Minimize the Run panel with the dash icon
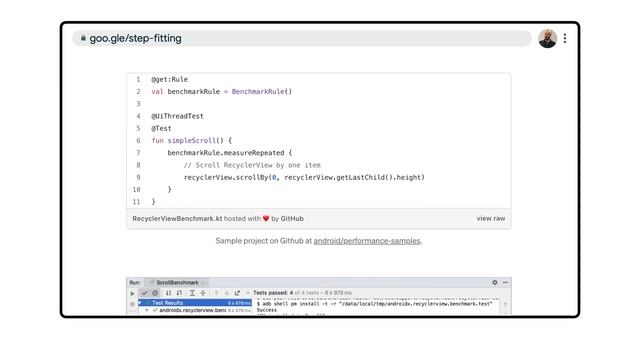 (x=505, y=282)
